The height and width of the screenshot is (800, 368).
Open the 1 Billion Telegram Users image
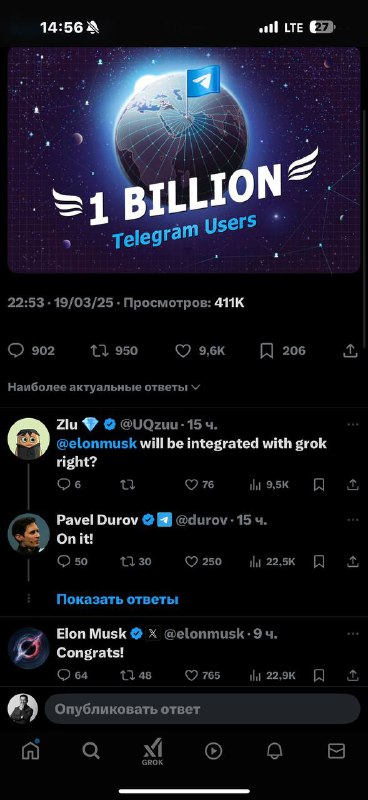click(x=184, y=160)
